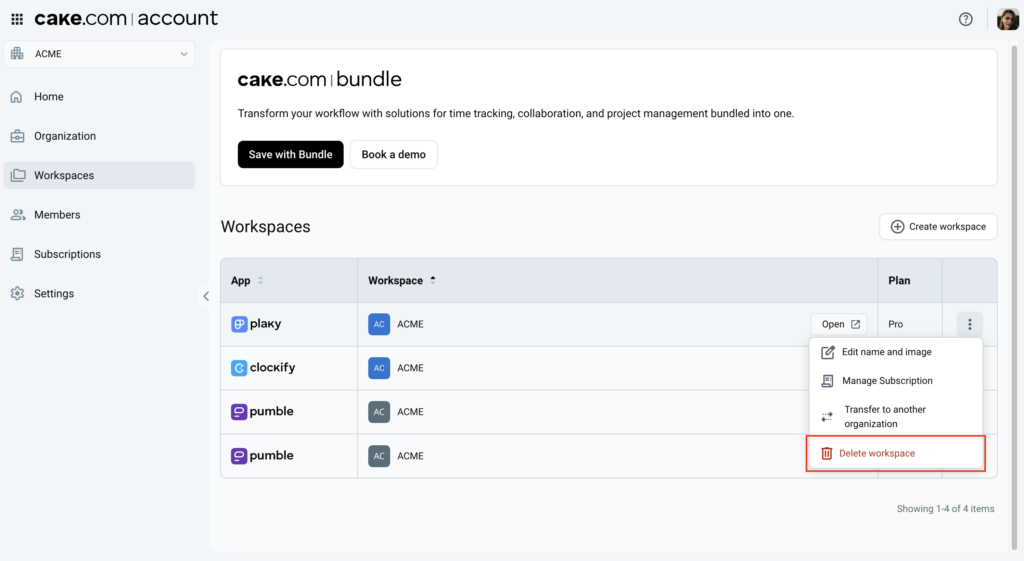
Task: Select Workspaces in the sidebar
Action: coord(99,175)
